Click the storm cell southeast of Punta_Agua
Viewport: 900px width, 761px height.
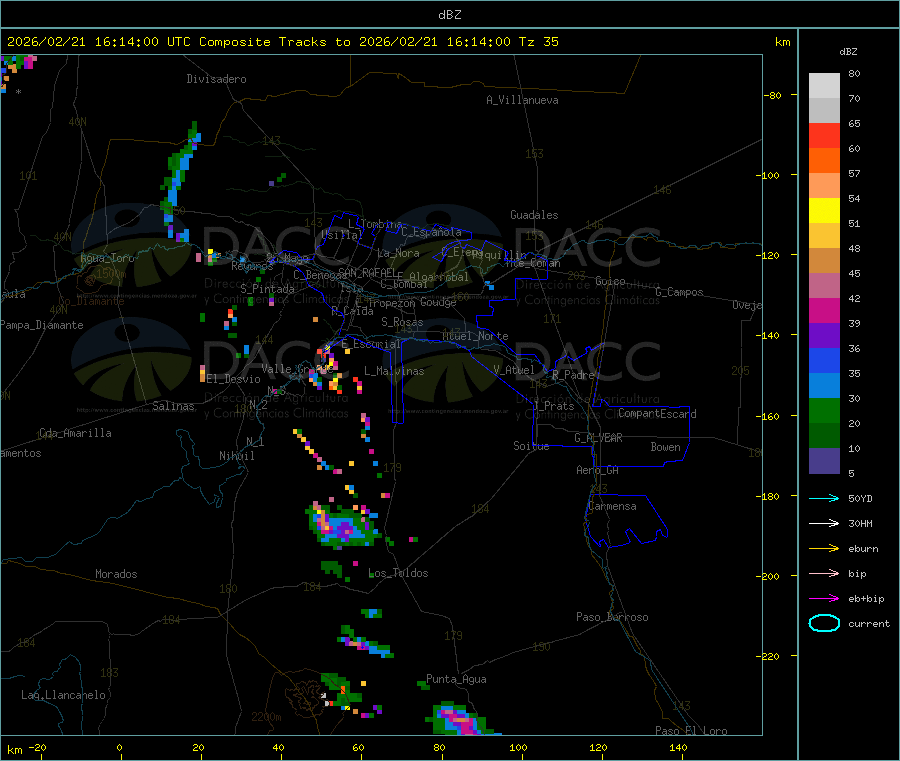(462, 719)
